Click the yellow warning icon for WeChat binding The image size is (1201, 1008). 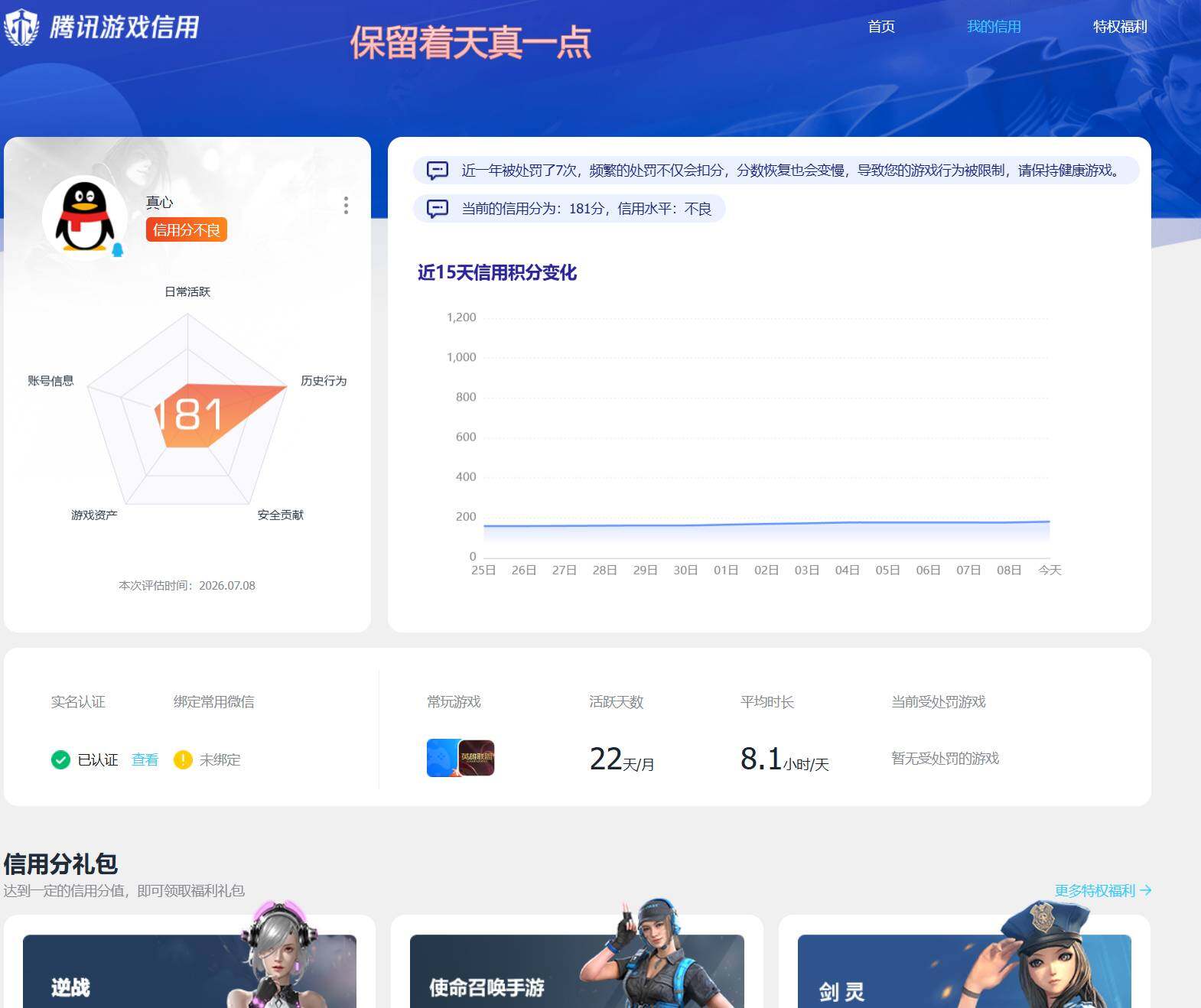pos(183,759)
